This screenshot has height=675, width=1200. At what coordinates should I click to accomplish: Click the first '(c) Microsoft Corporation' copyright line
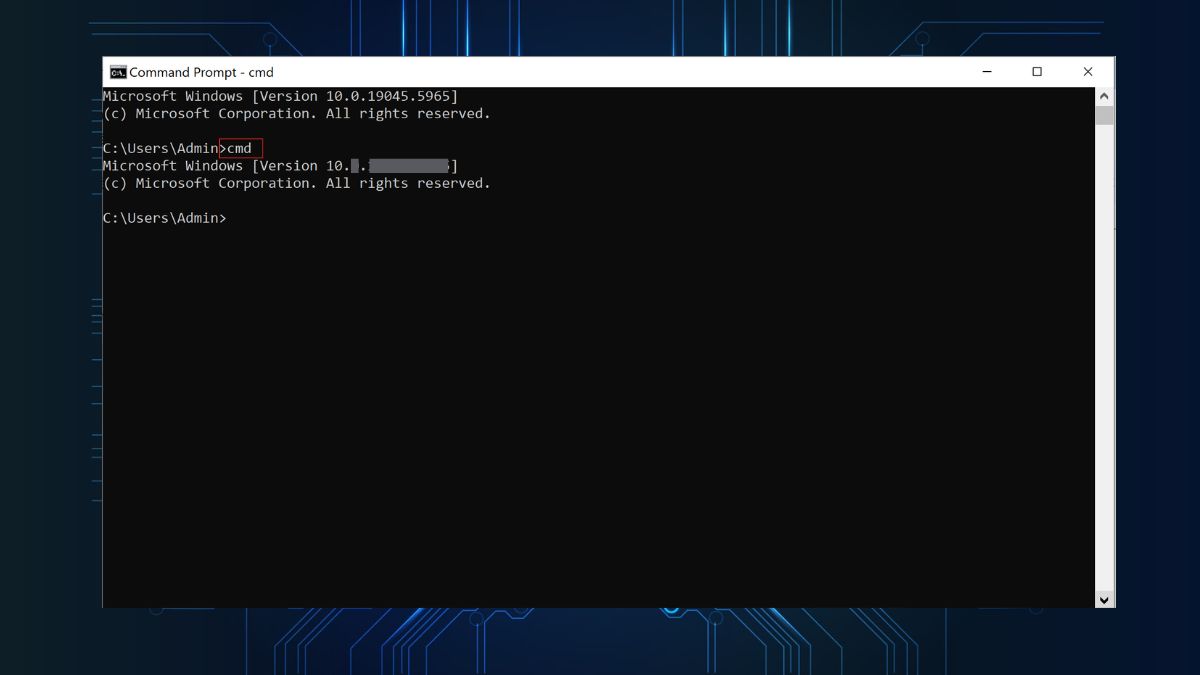pyautogui.click(x=297, y=114)
